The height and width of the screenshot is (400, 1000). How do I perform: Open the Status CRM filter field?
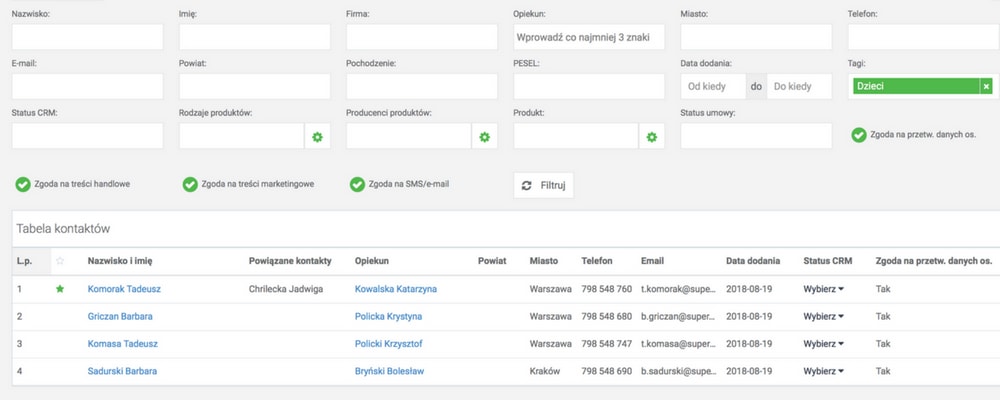(87, 137)
